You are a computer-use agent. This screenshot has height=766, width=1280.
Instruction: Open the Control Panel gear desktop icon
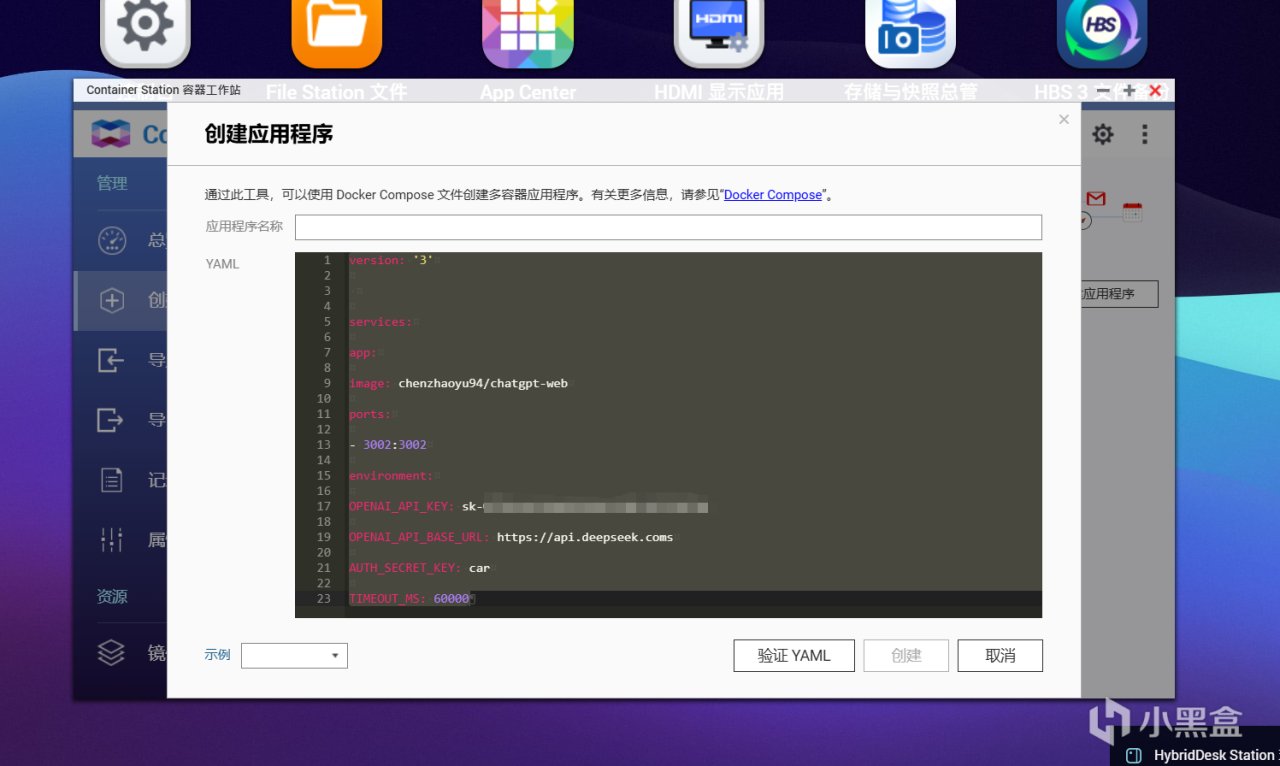(145, 31)
